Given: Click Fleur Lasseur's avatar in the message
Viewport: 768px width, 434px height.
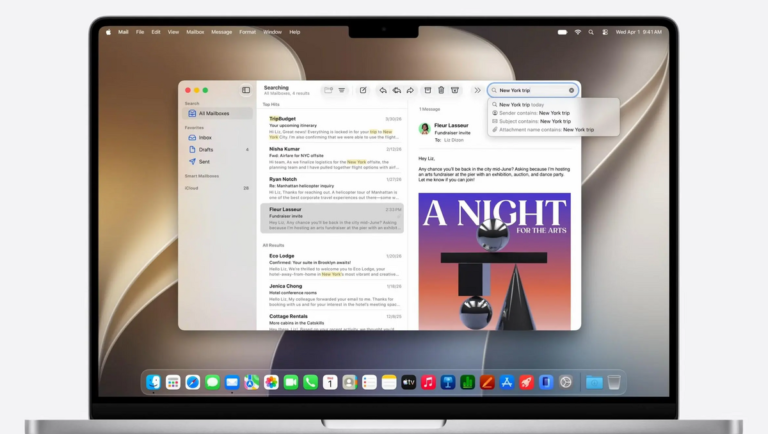Looking at the screenshot, I should click(425, 128).
